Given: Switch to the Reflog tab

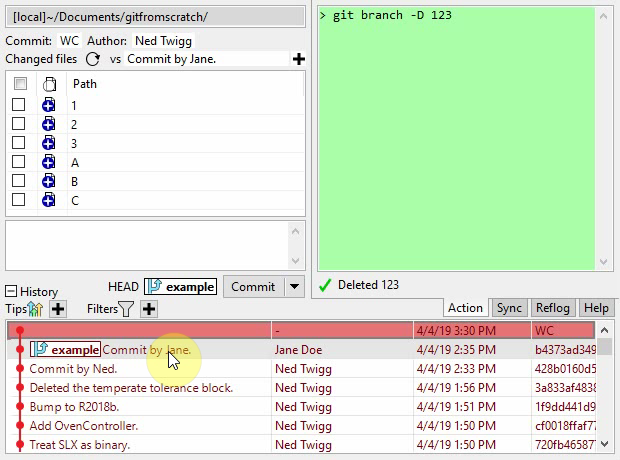Looking at the screenshot, I should click(x=553, y=308).
